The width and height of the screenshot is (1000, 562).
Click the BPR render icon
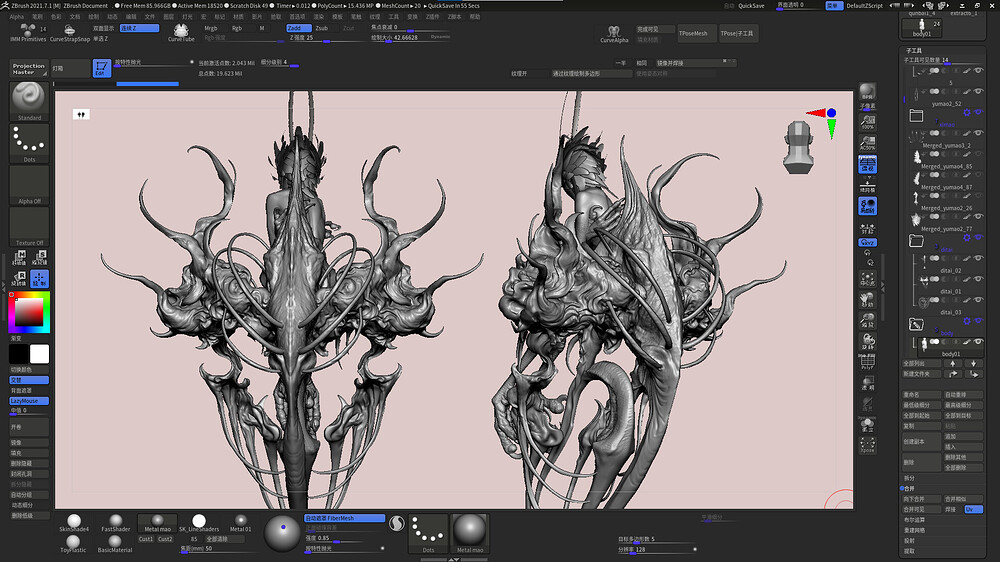pyautogui.click(x=867, y=91)
